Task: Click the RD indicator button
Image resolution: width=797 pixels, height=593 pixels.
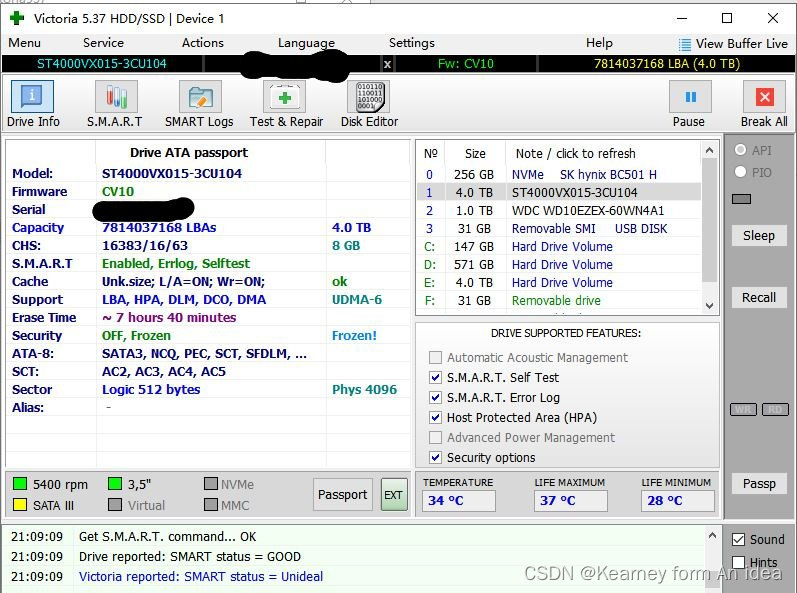Action: click(775, 410)
